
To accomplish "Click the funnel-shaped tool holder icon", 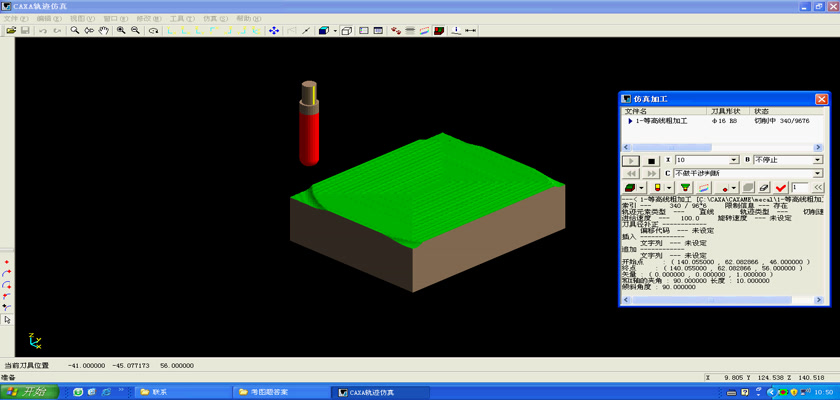I will [x=685, y=187].
